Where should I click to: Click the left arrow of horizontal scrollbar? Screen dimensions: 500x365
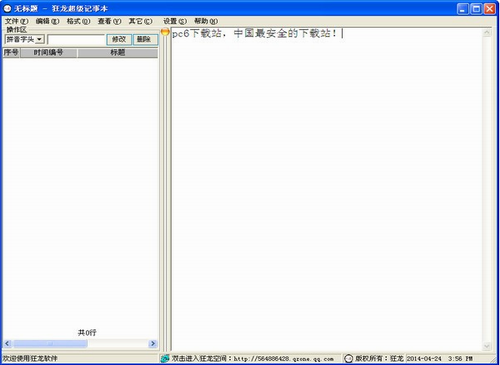[x=7, y=343]
